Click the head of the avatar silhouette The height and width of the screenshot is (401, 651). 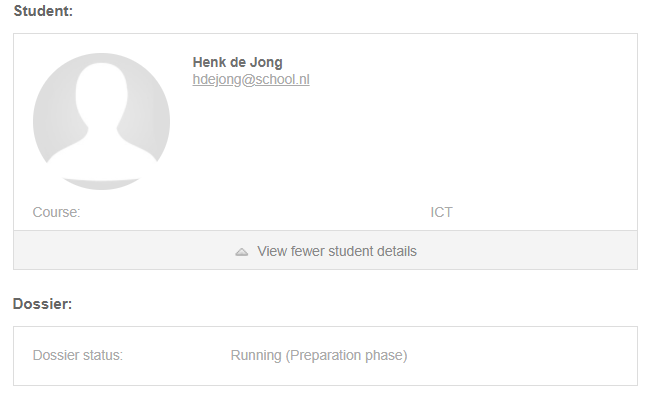tap(101, 93)
